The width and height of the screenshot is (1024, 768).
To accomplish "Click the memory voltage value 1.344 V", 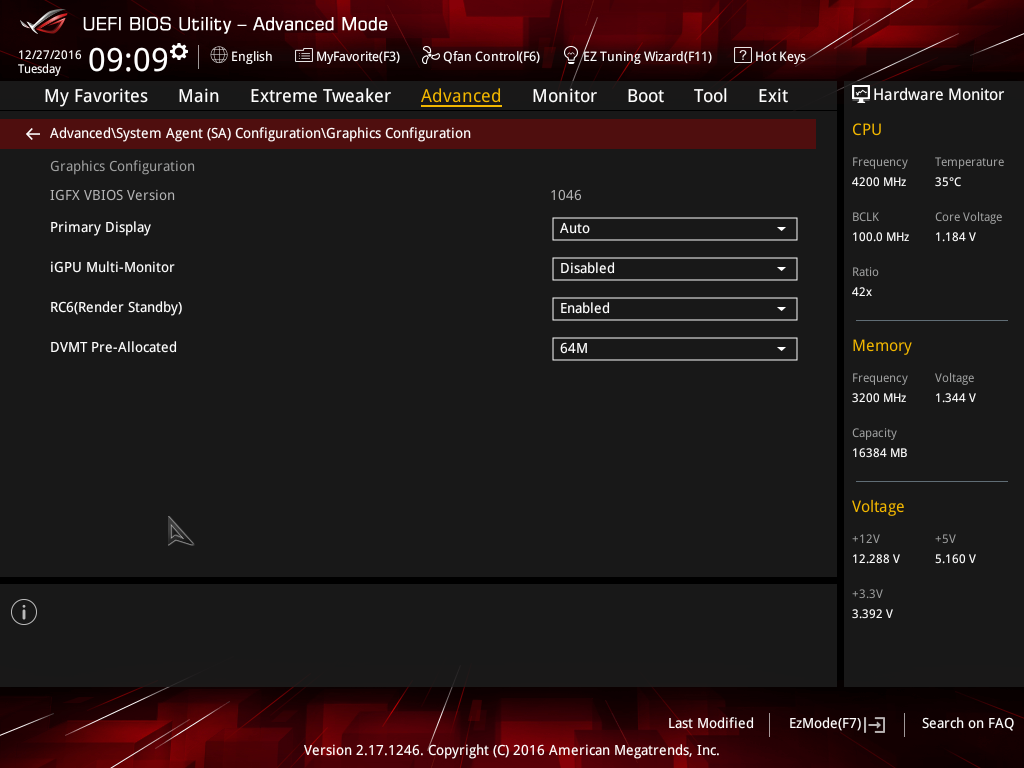I will 955,398.
